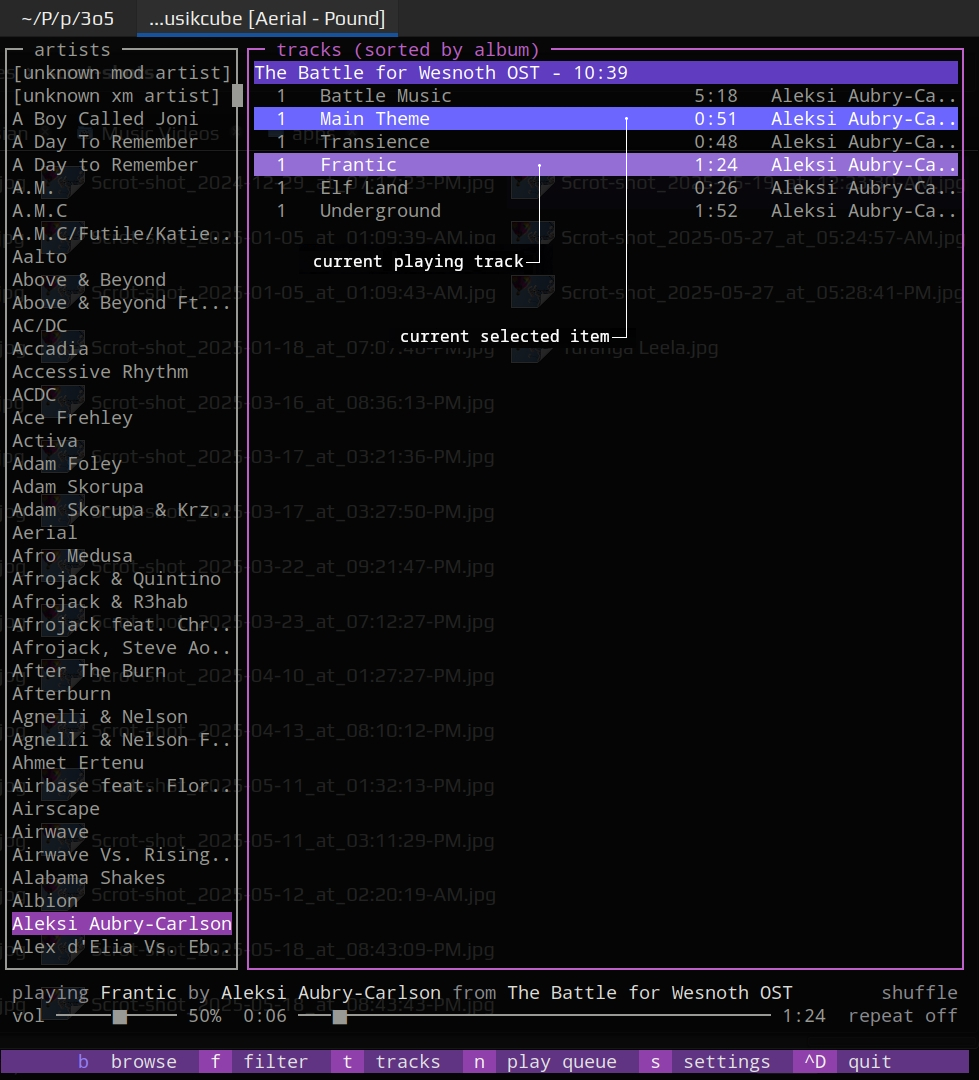Select artist A Boy Called Joni
979x1080 pixels.
pyautogui.click(x=105, y=118)
